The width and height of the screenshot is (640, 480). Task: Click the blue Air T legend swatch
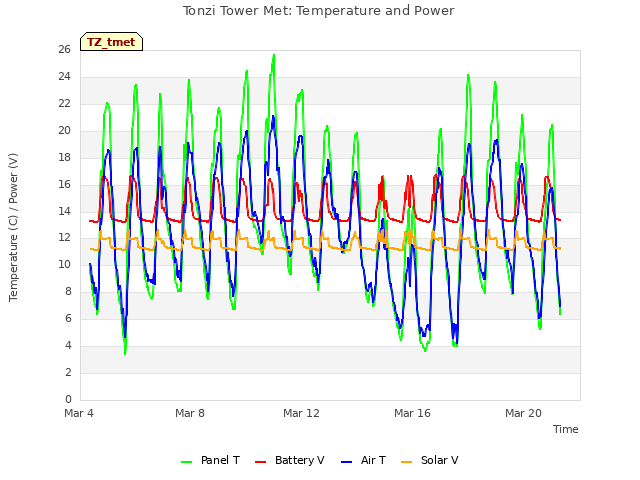point(346,461)
